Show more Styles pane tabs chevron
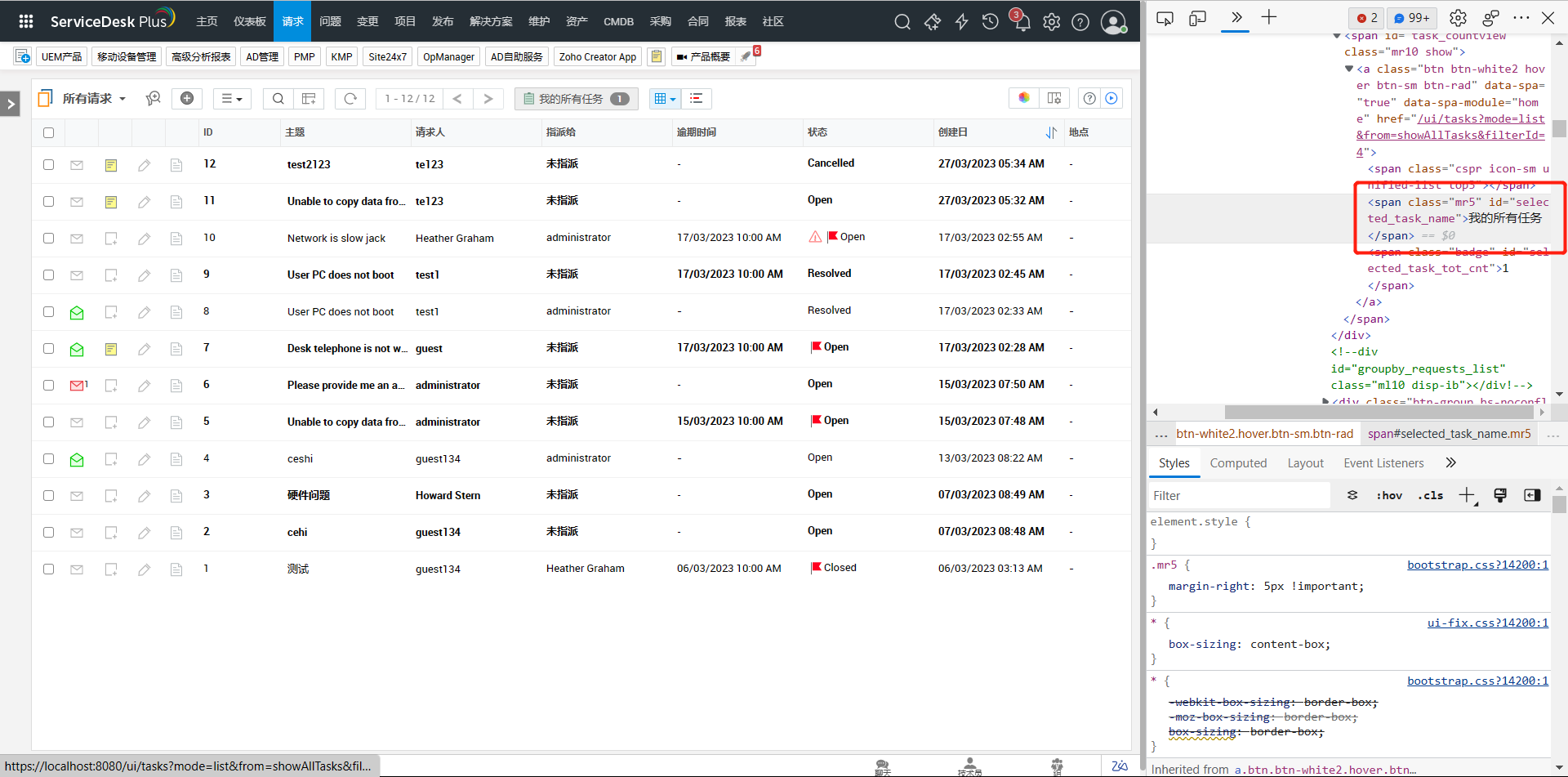Viewport: 1568px width, 777px height. [x=1450, y=463]
